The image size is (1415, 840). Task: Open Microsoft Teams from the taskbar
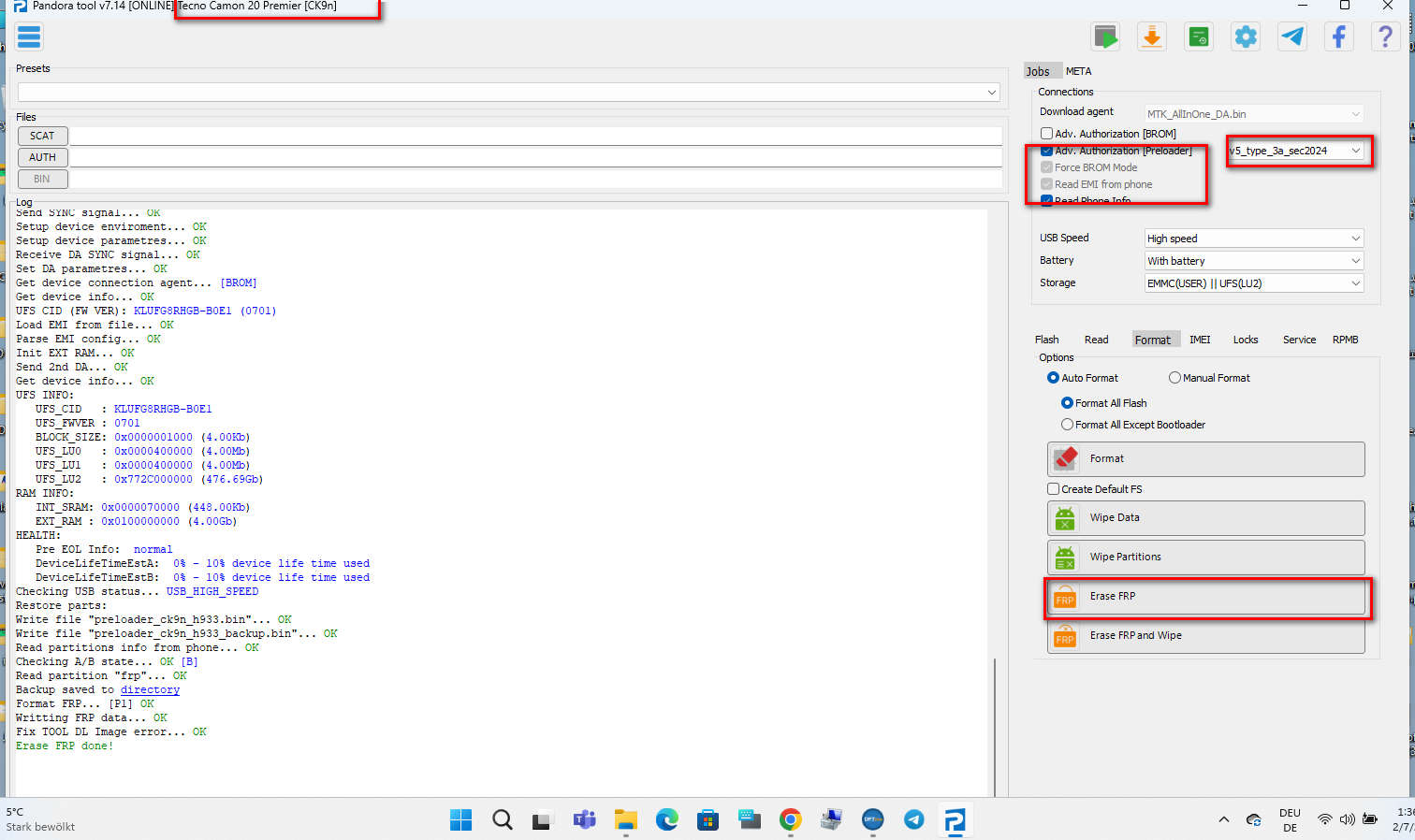click(x=585, y=820)
